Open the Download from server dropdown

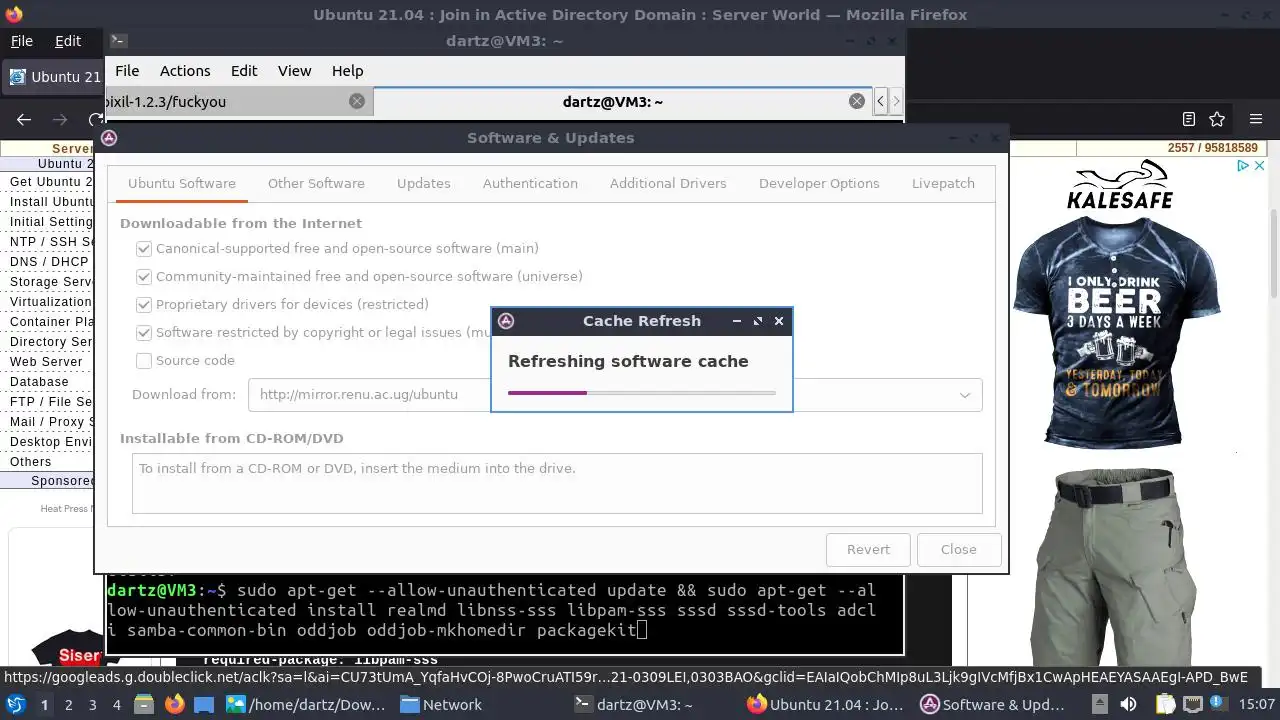[x=615, y=394]
